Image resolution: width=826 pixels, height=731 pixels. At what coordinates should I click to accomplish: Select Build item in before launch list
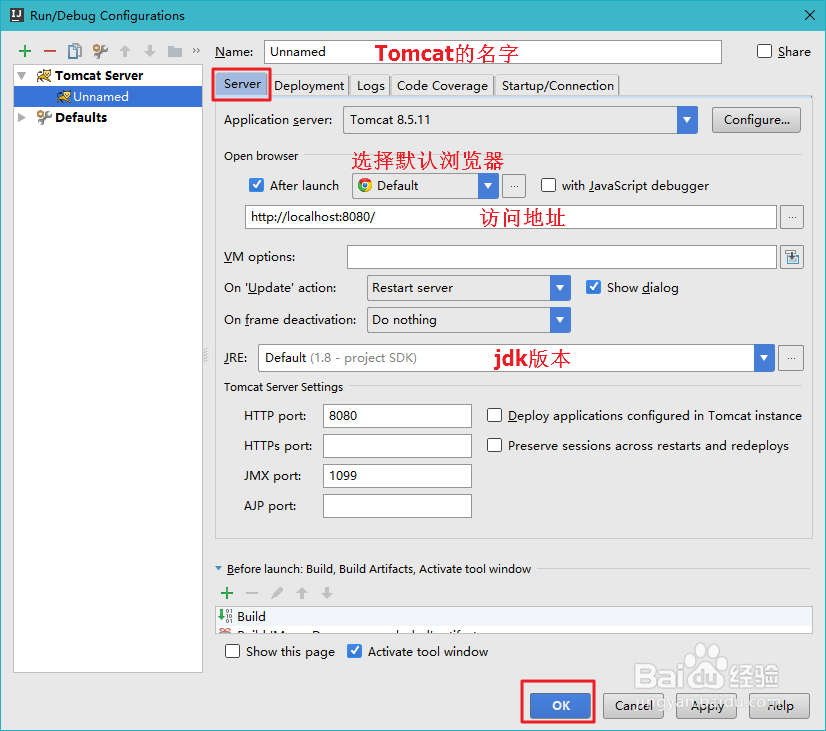pos(514,616)
